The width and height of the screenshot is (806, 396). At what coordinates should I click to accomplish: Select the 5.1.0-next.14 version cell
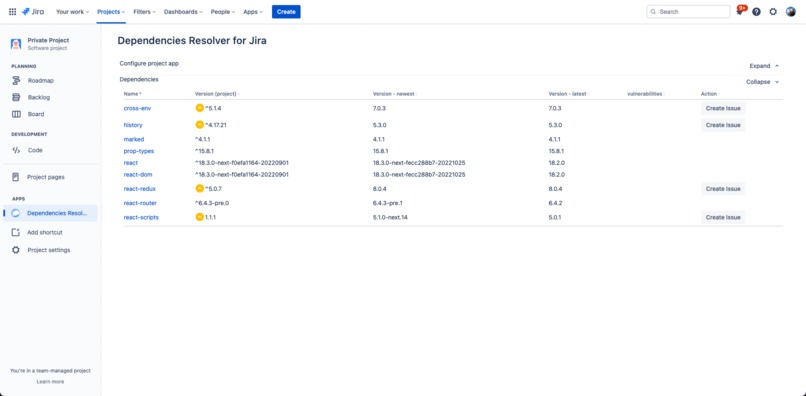coord(391,217)
